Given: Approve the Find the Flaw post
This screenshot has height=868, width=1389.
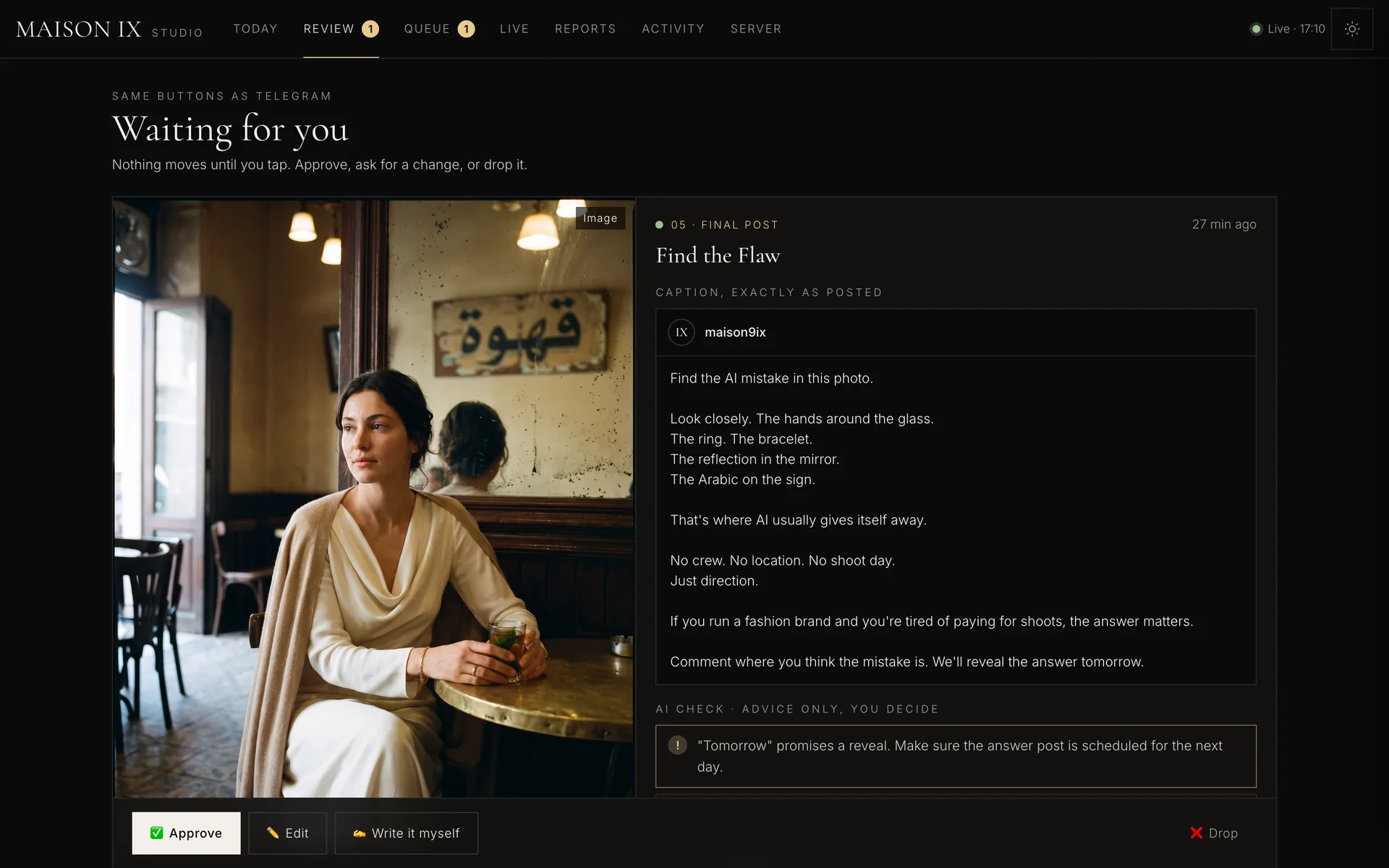Looking at the screenshot, I should [x=186, y=833].
